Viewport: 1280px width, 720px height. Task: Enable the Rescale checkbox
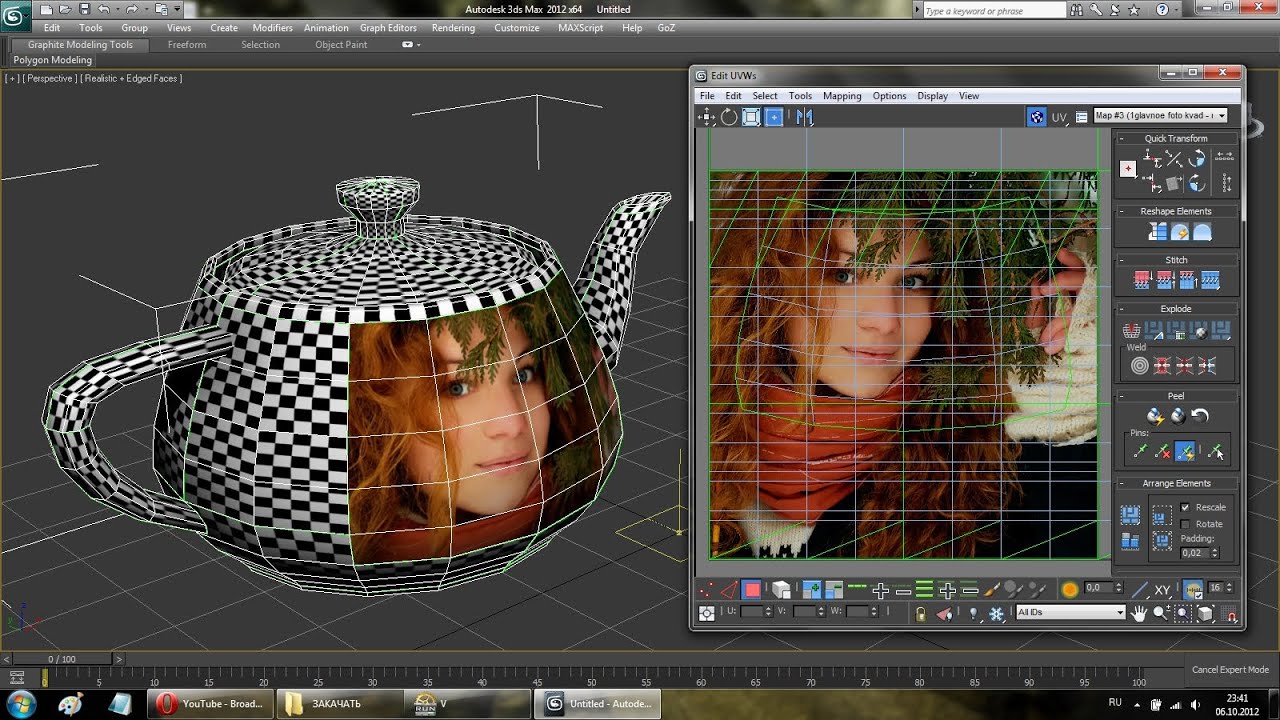point(1185,508)
